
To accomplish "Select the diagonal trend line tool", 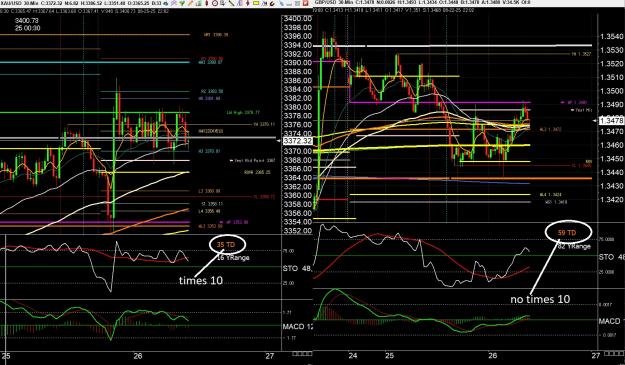I will (x=231, y=3).
